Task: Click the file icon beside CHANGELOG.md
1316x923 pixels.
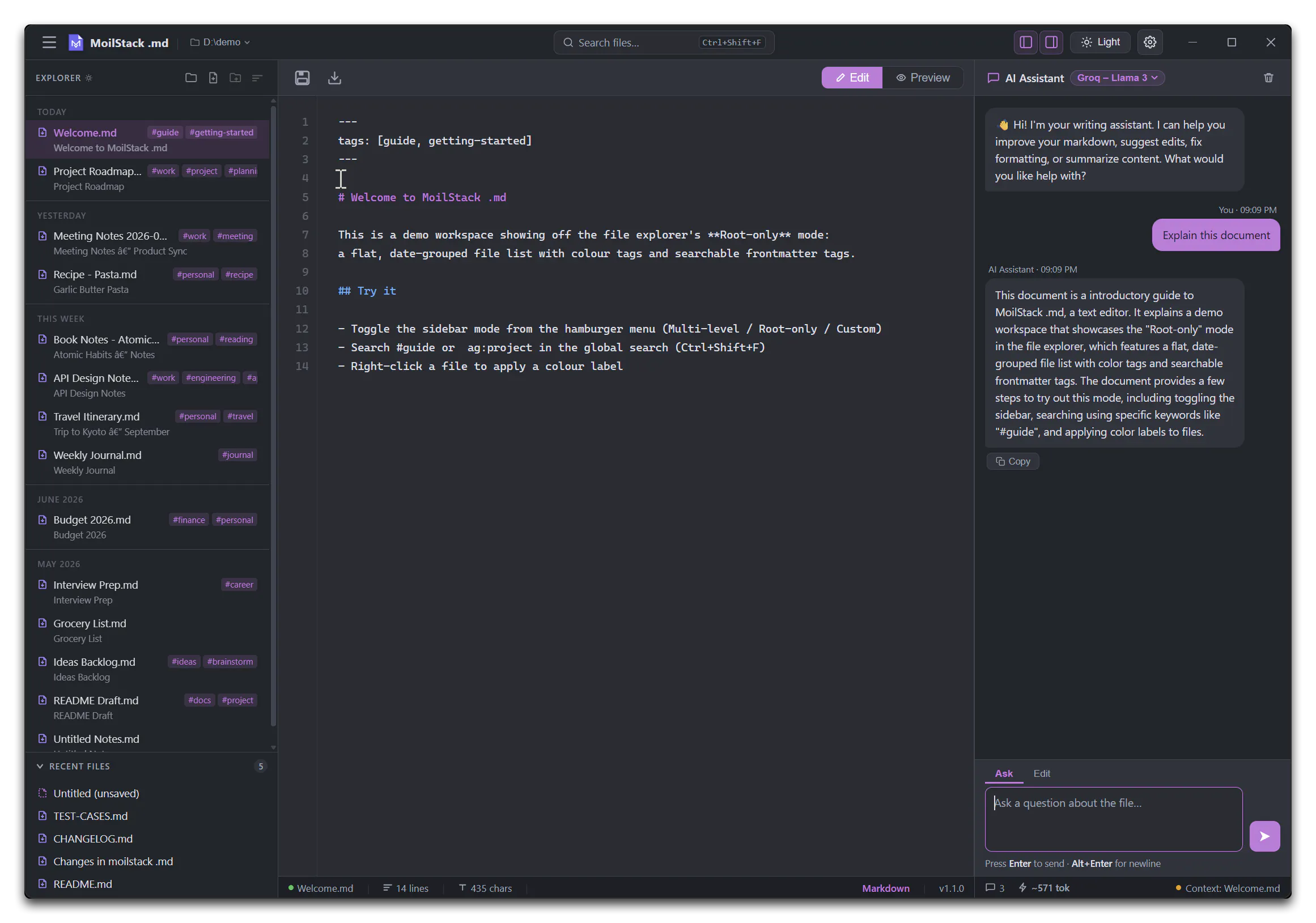Action: pyautogui.click(x=43, y=838)
